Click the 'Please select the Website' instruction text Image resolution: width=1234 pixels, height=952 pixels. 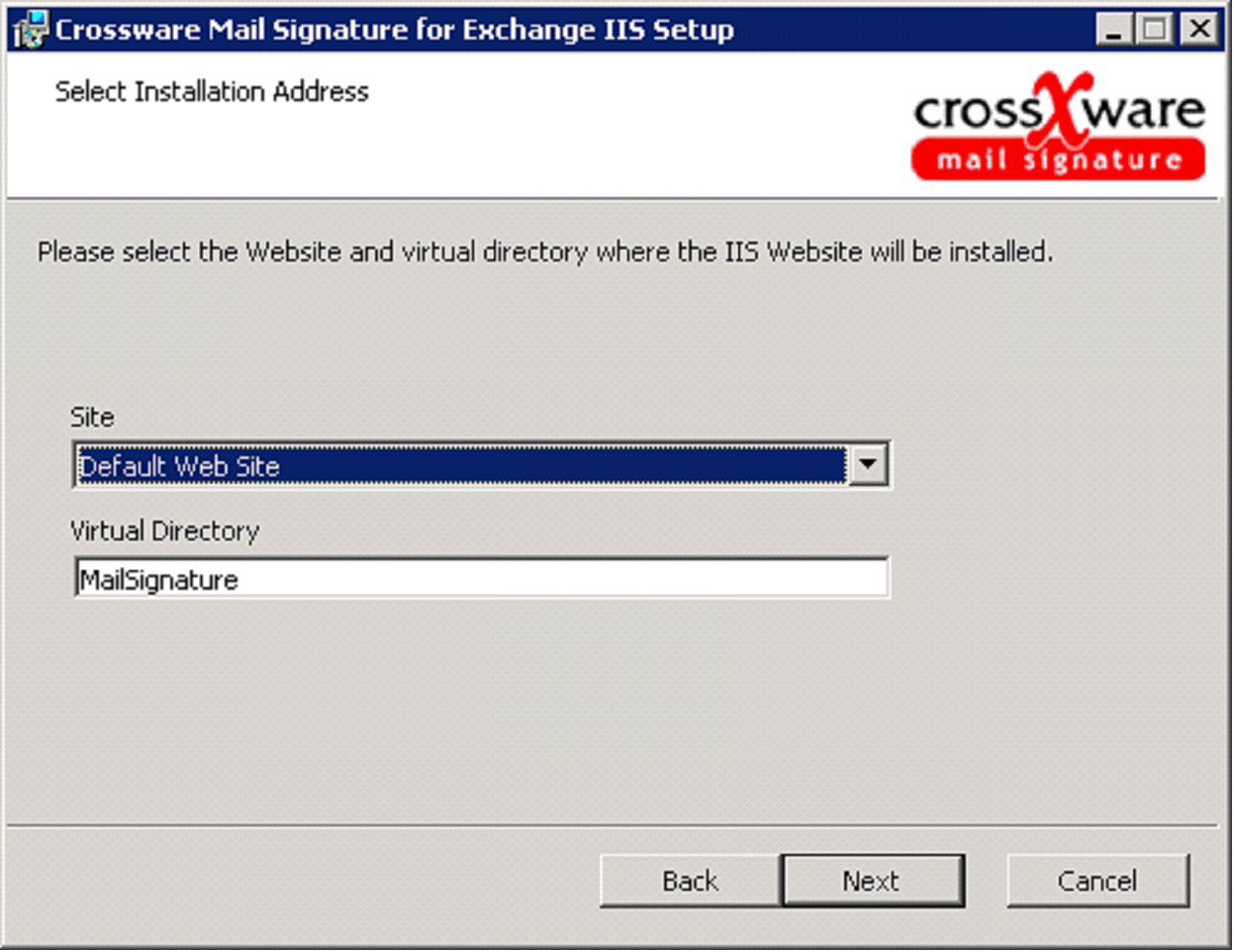[x=545, y=252]
